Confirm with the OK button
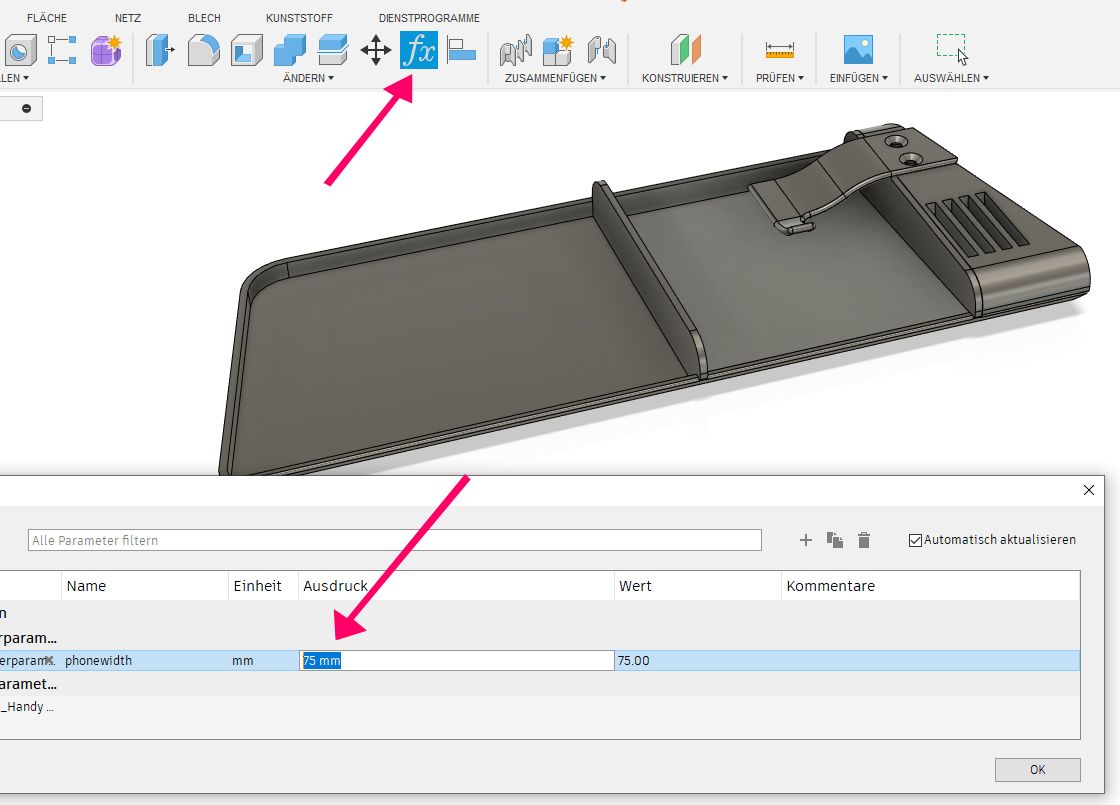Screen dimensions: 1120x805 (1037, 769)
